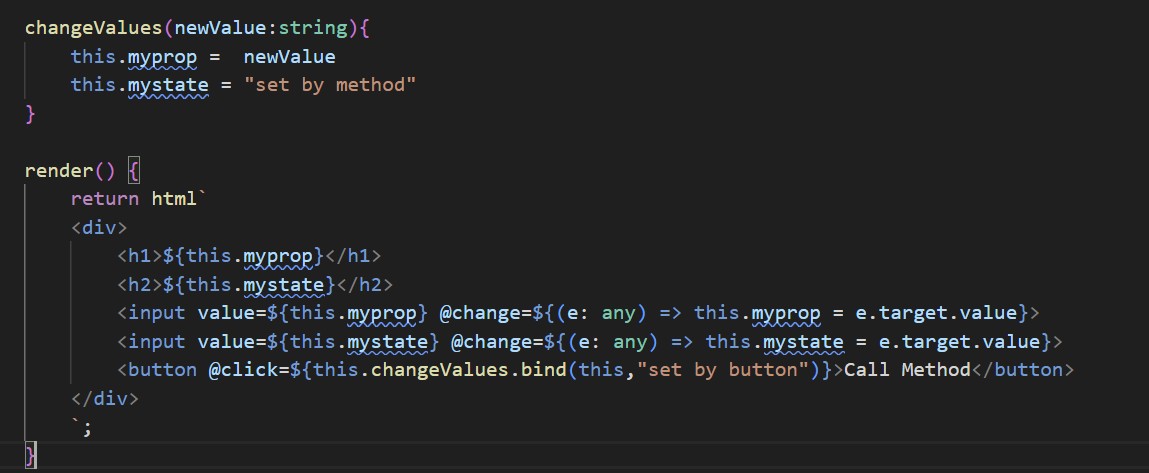The image size is (1149, 473).
Task: Click the h1 opening tag
Action: tap(140, 256)
